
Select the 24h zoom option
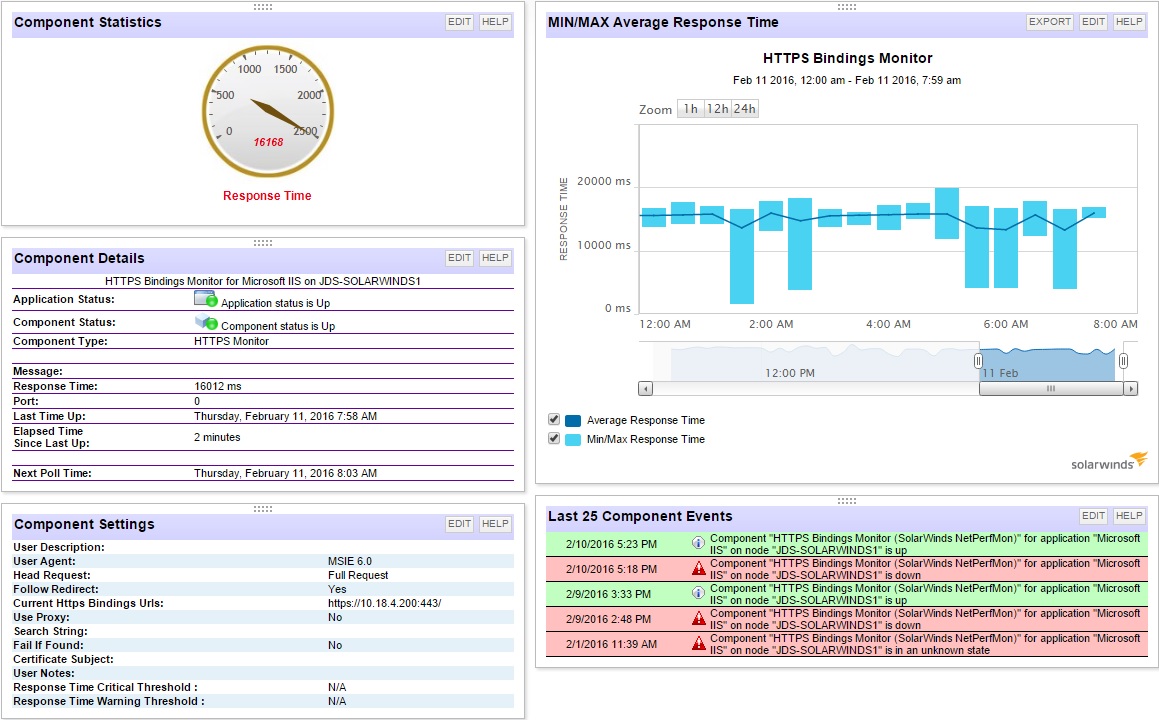(x=744, y=109)
